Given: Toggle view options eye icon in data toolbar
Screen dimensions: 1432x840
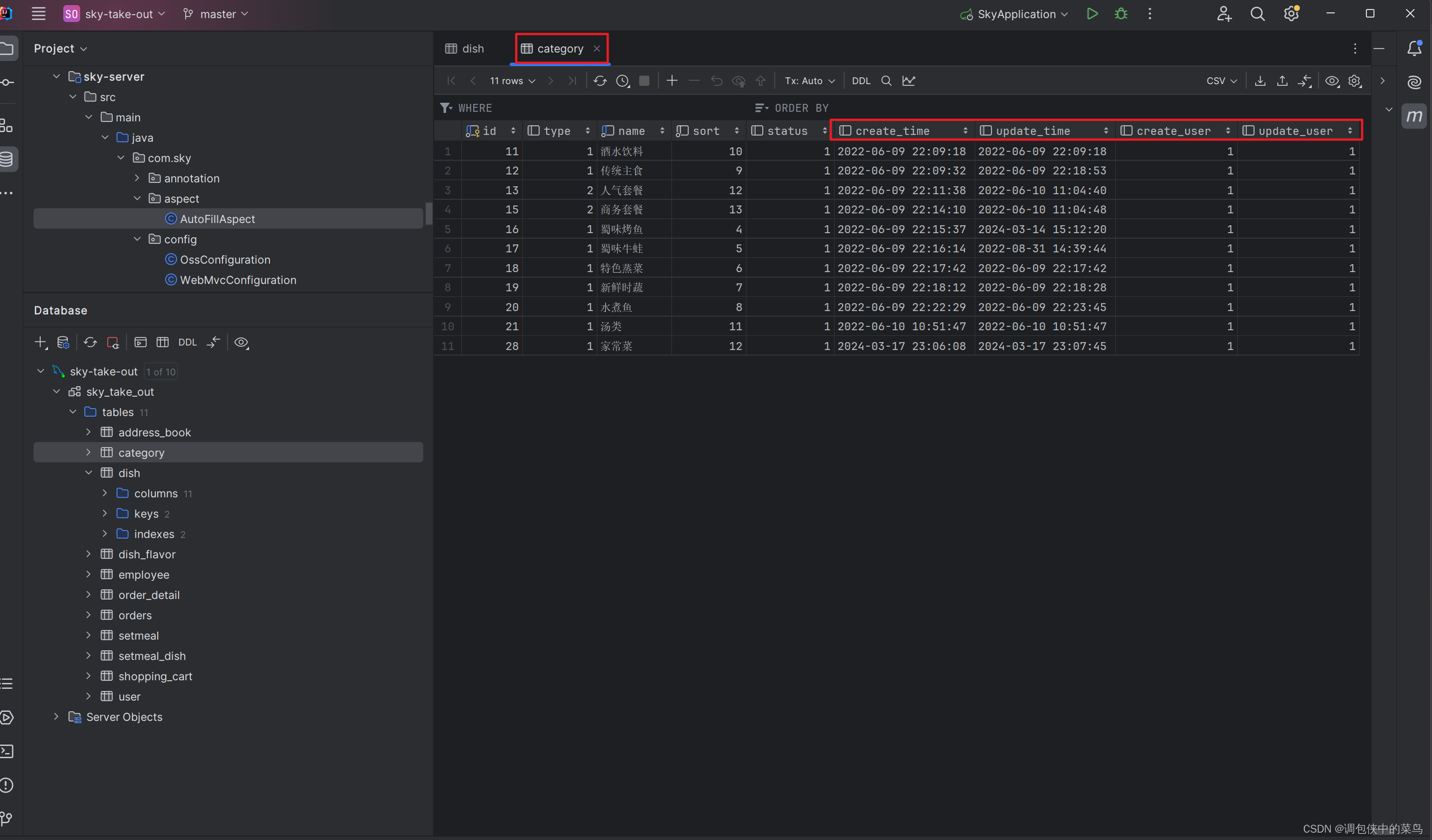Looking at the screenshot, I should pyautogui.click(x=1332, y=81).
